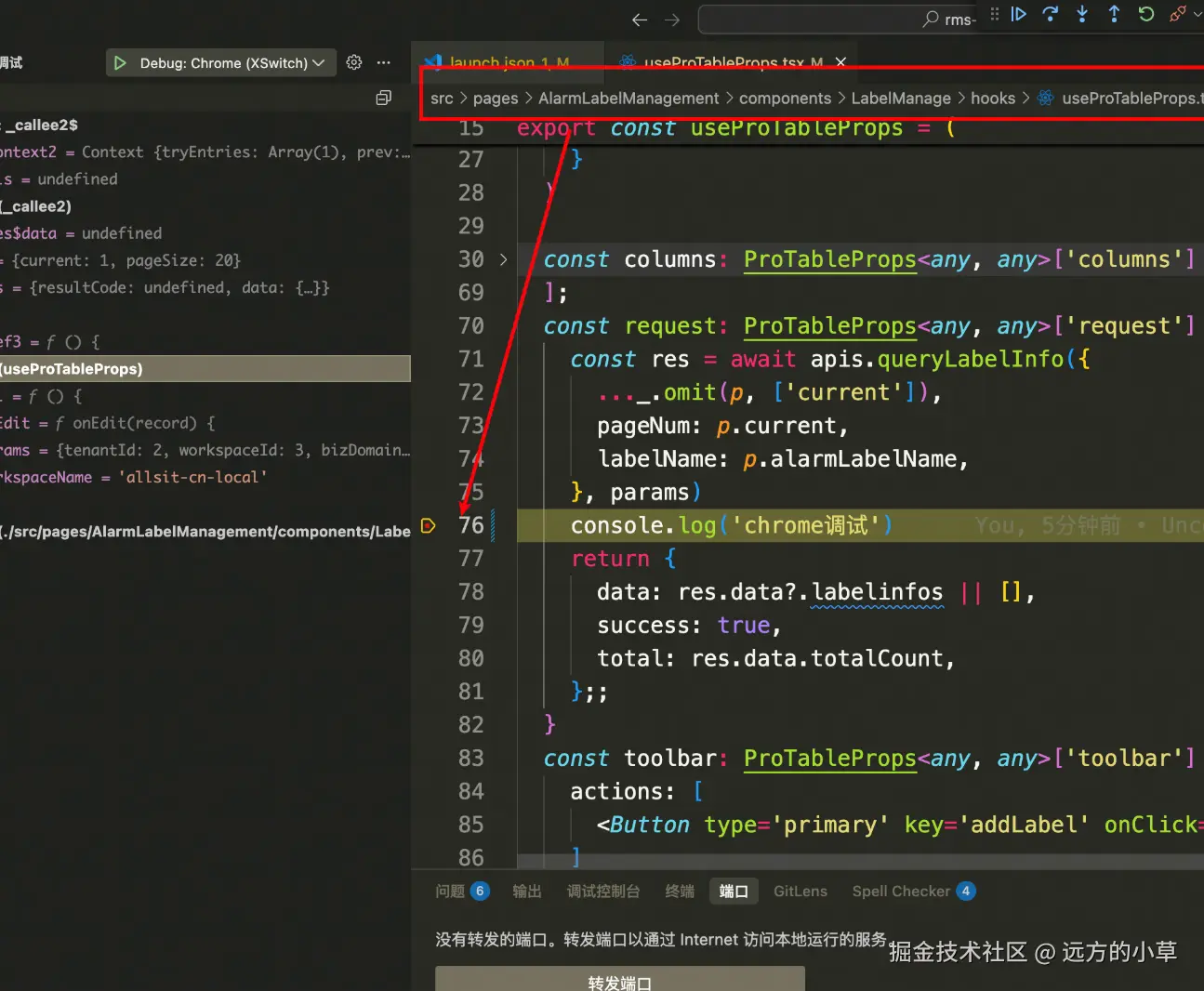
Task: Open the GitLens panel tab
Action: [x=800, y=892]
